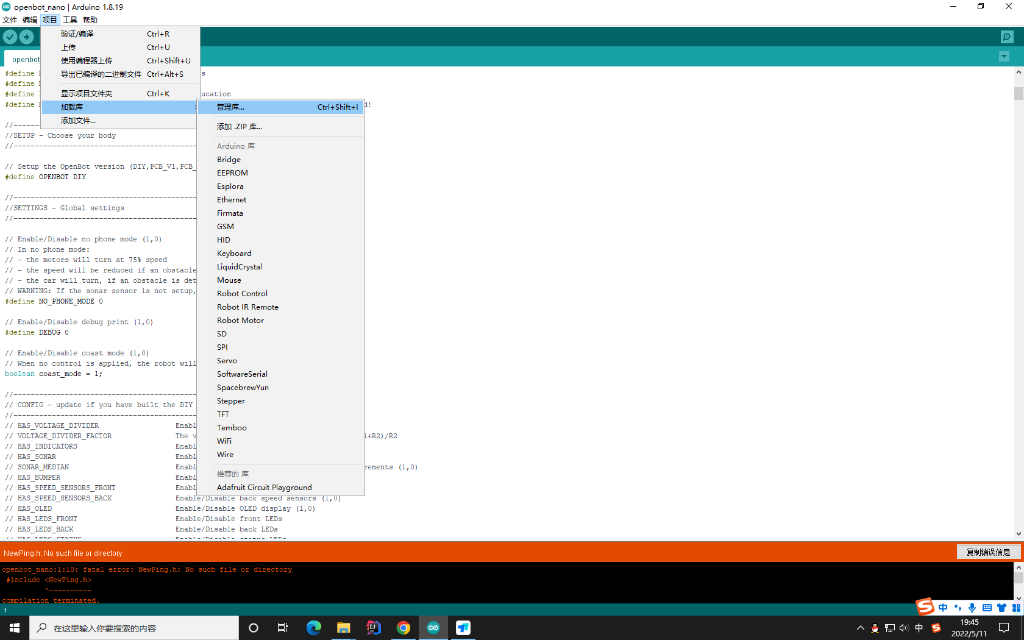Screen dimensions: 1024x640
Task: Open the Sogou skin shirt icon
Action: [1002, 607]
